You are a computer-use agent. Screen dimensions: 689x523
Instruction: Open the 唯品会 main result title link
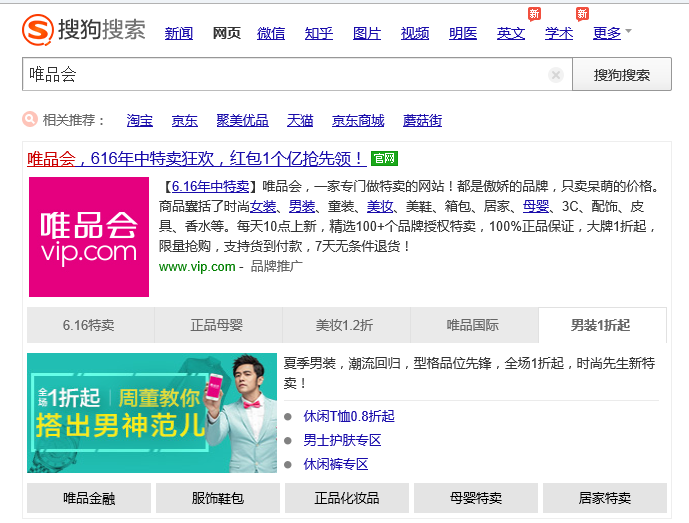click(196, 158)
